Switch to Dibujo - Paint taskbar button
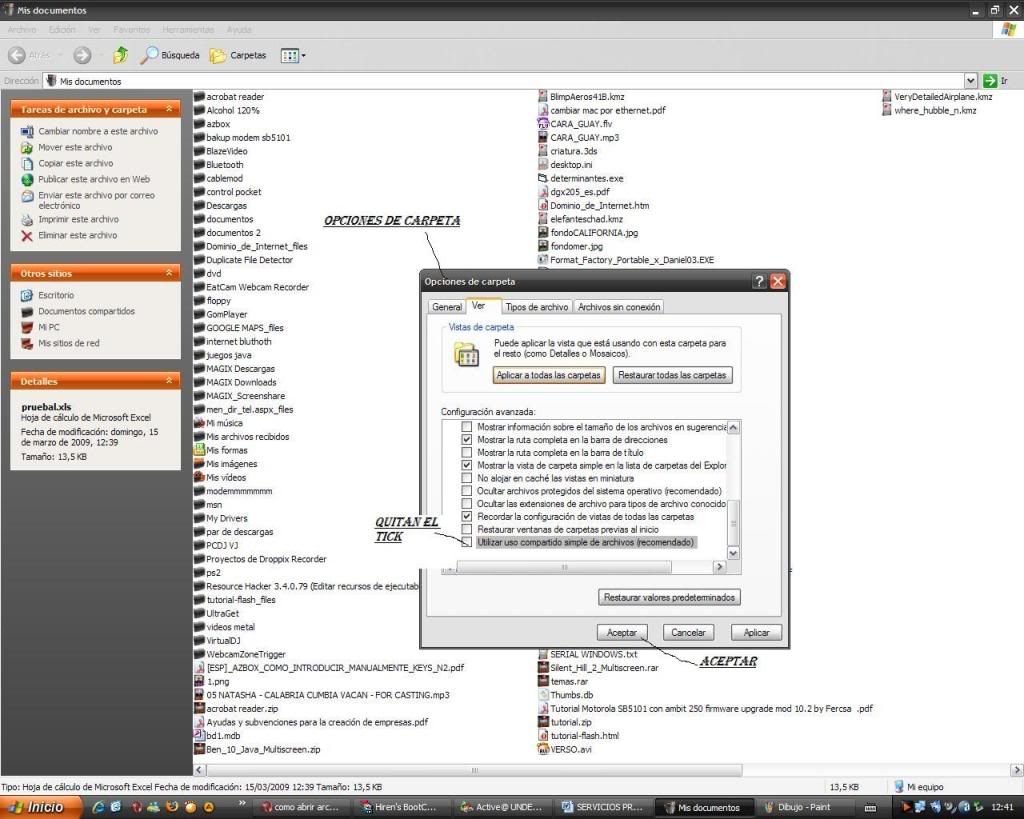 [805, 807]
